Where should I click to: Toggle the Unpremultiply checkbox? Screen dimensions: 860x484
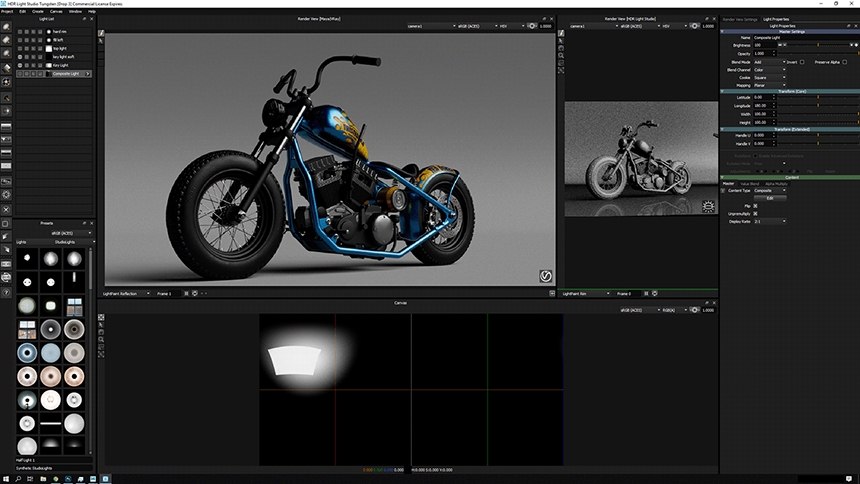tap(755, 213)
